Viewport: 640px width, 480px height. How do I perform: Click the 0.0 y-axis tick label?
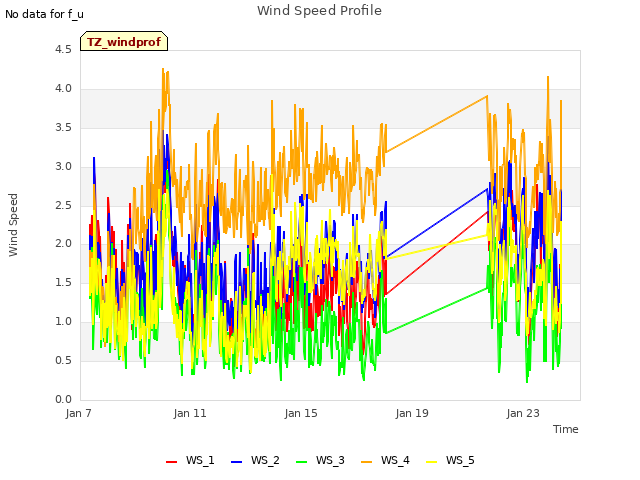tap(63, 399)
